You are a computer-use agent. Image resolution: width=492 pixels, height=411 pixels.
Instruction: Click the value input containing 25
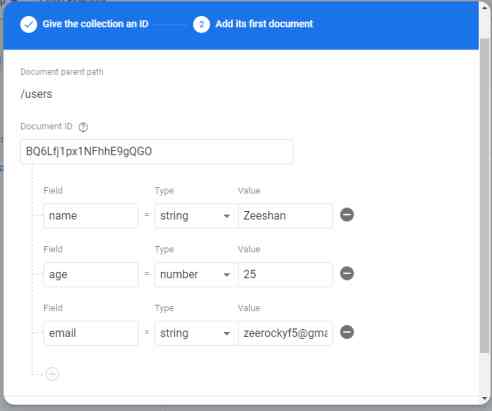point(285,274)
